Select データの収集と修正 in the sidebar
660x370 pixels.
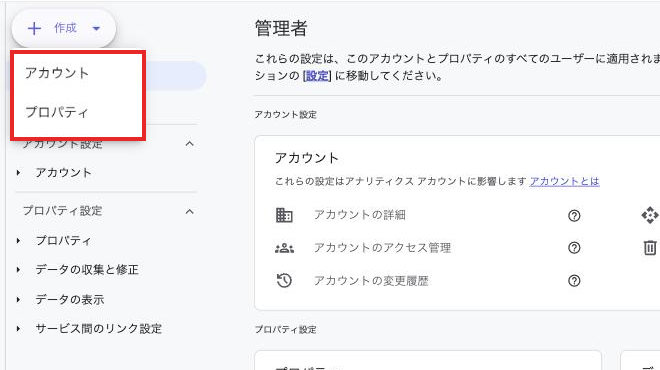point(87,270)
